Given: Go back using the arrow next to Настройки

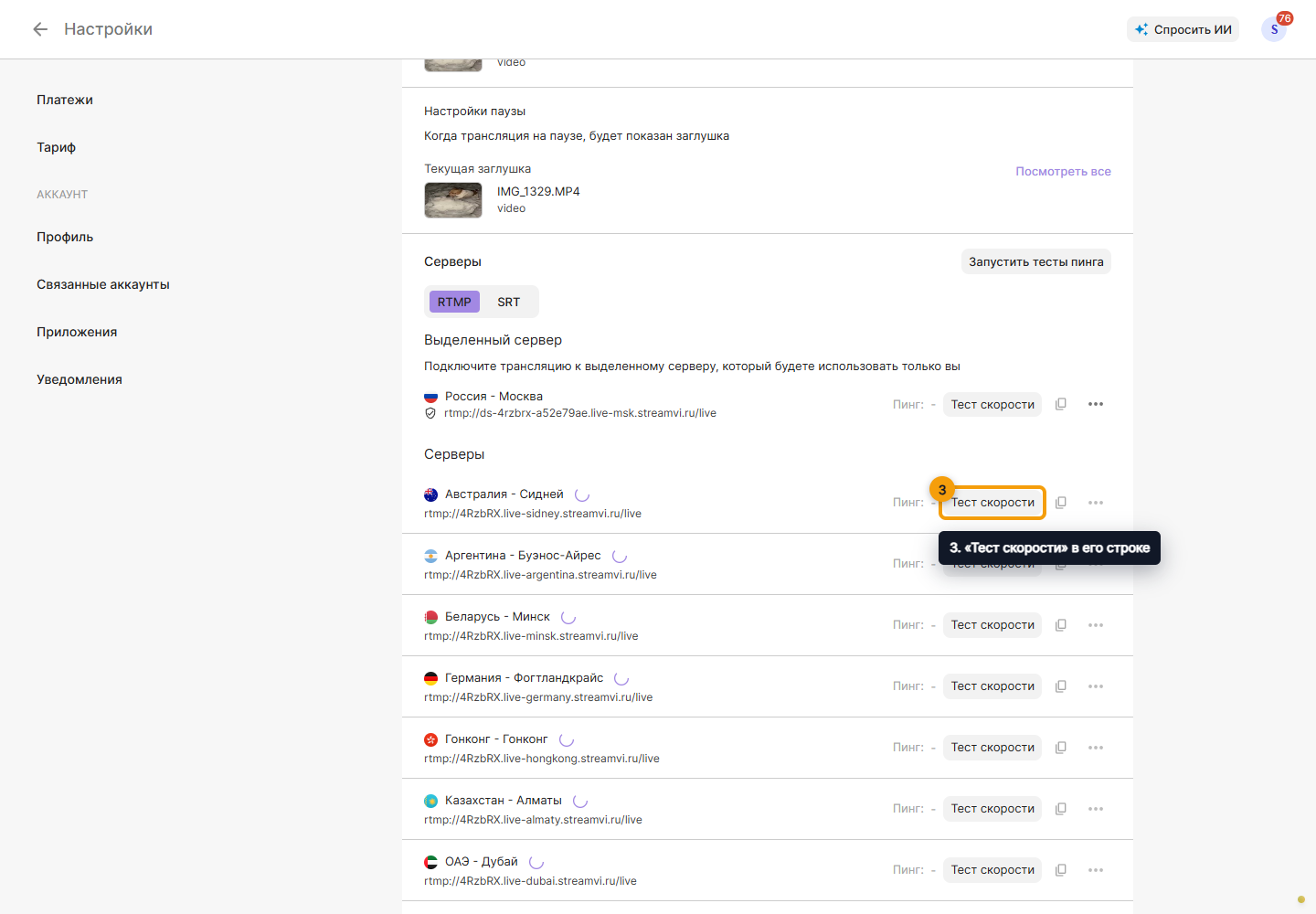Looking at the screenshot, I should coord(40,29).
